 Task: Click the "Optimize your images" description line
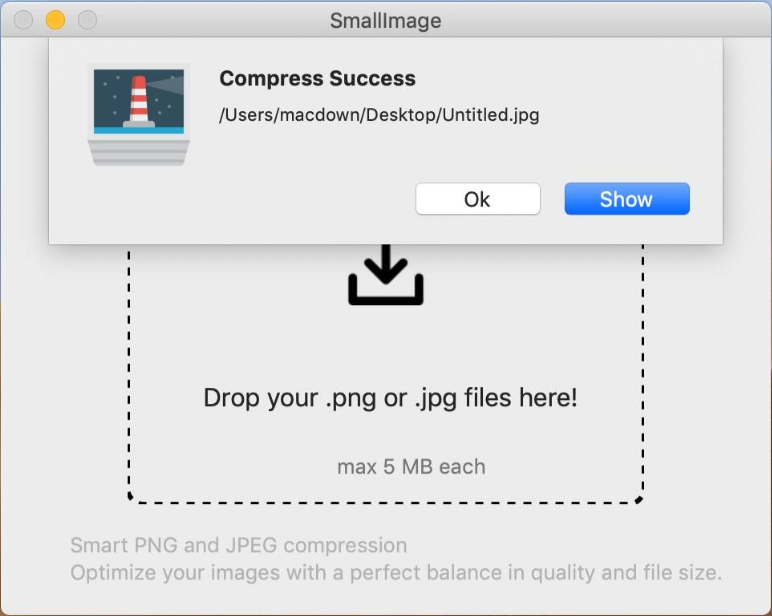pos(396,573)
